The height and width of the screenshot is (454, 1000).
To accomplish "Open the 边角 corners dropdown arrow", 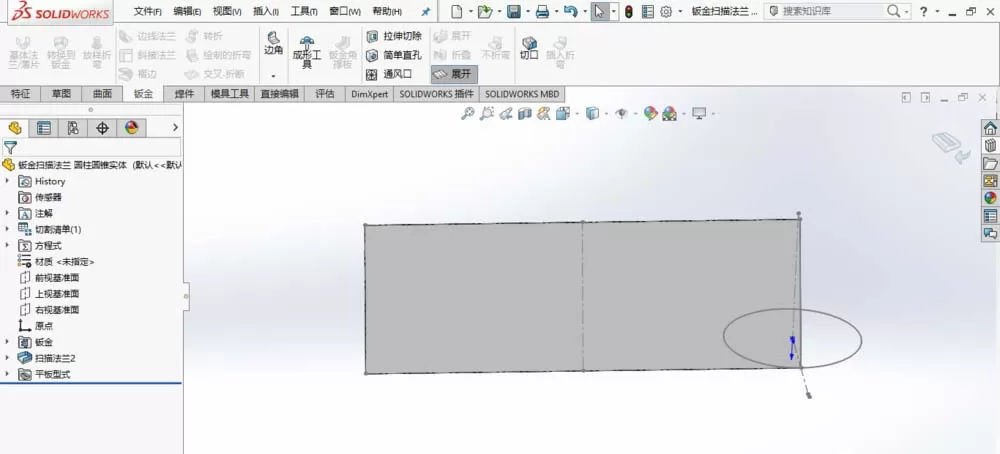I will pos(274,76).
